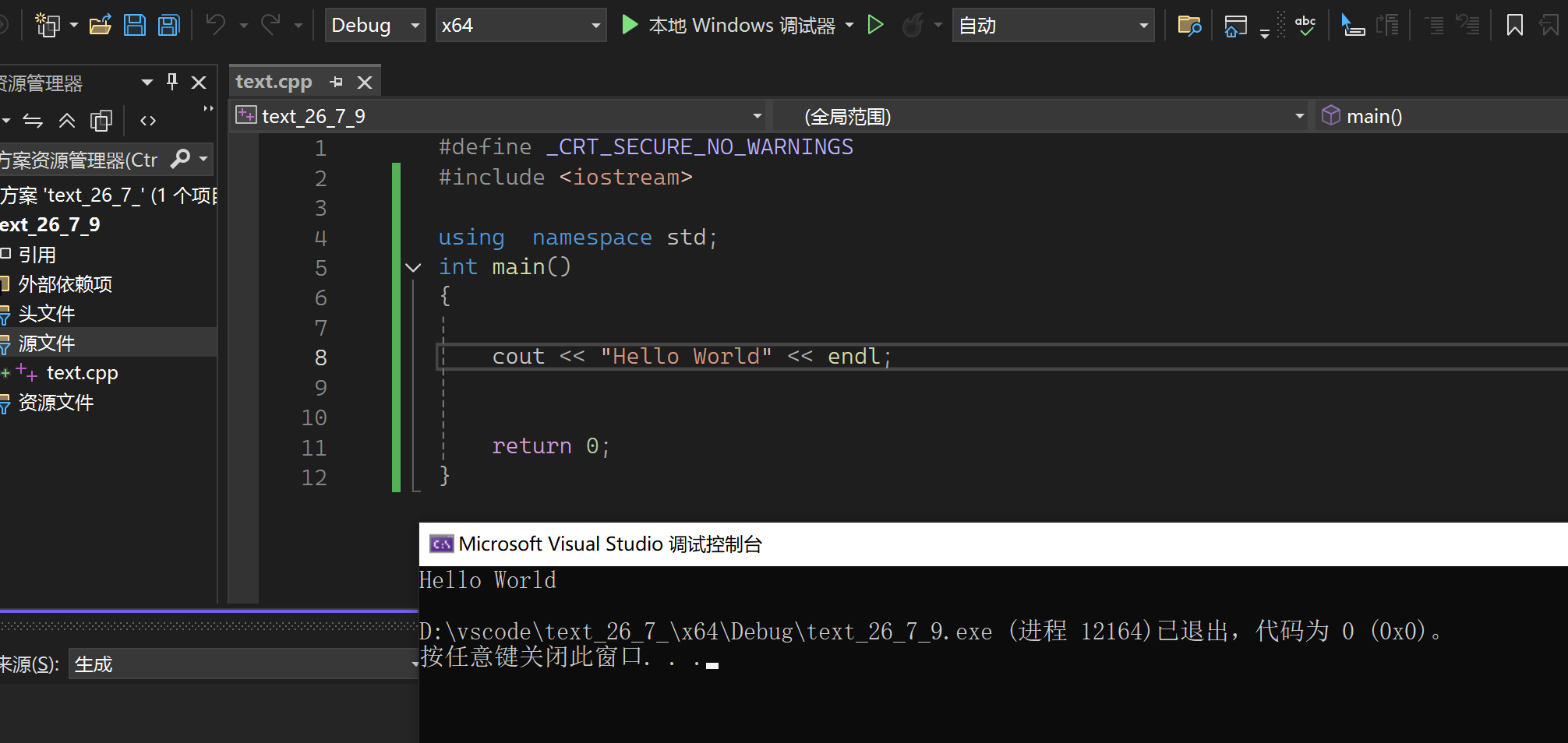Open the x64 platform dropdown
The height and width of the screenshot is (743, 1568).
click(x=521, y=26)
